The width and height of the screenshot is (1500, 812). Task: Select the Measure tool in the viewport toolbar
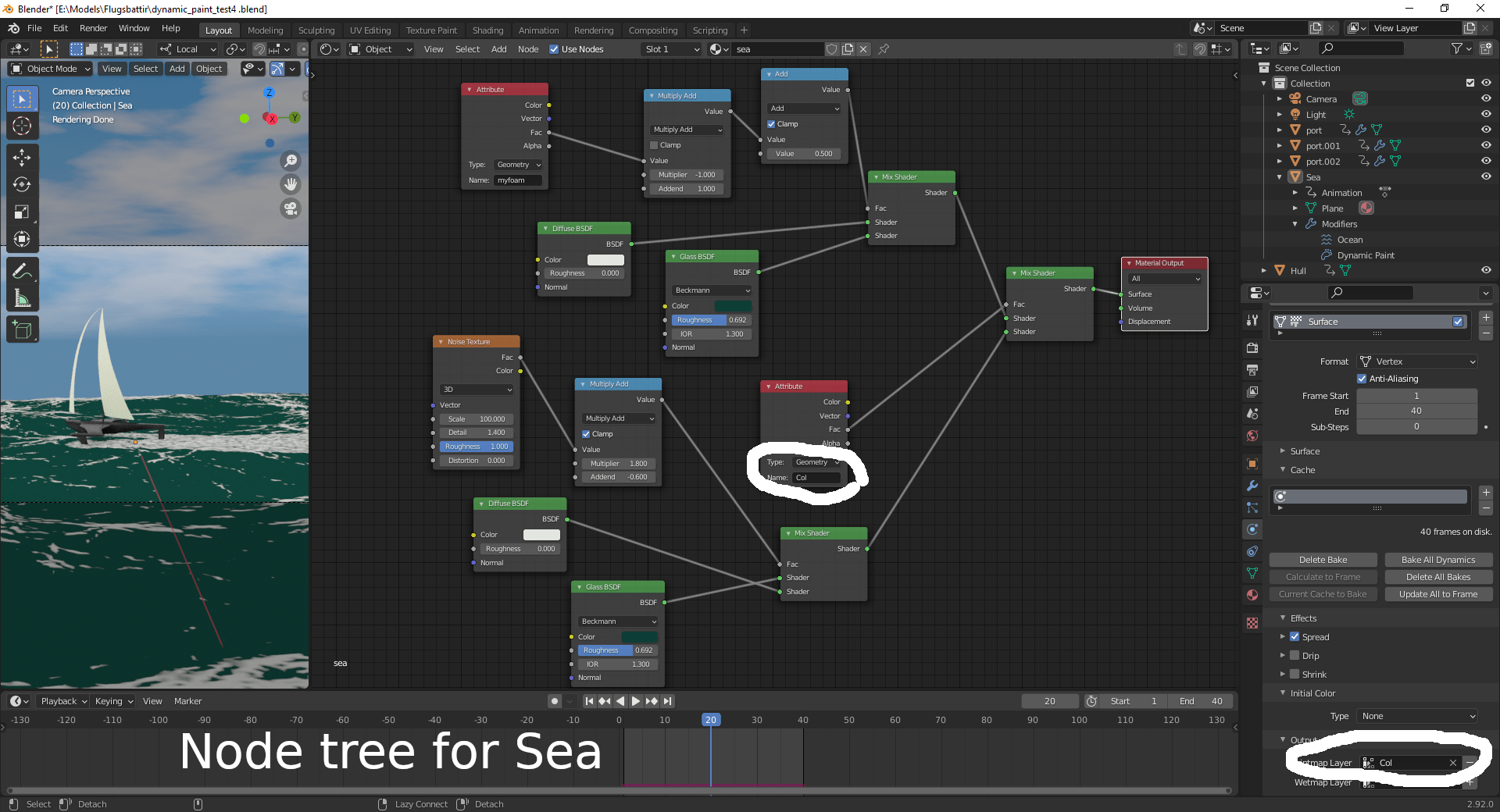(x=22, y=298)
